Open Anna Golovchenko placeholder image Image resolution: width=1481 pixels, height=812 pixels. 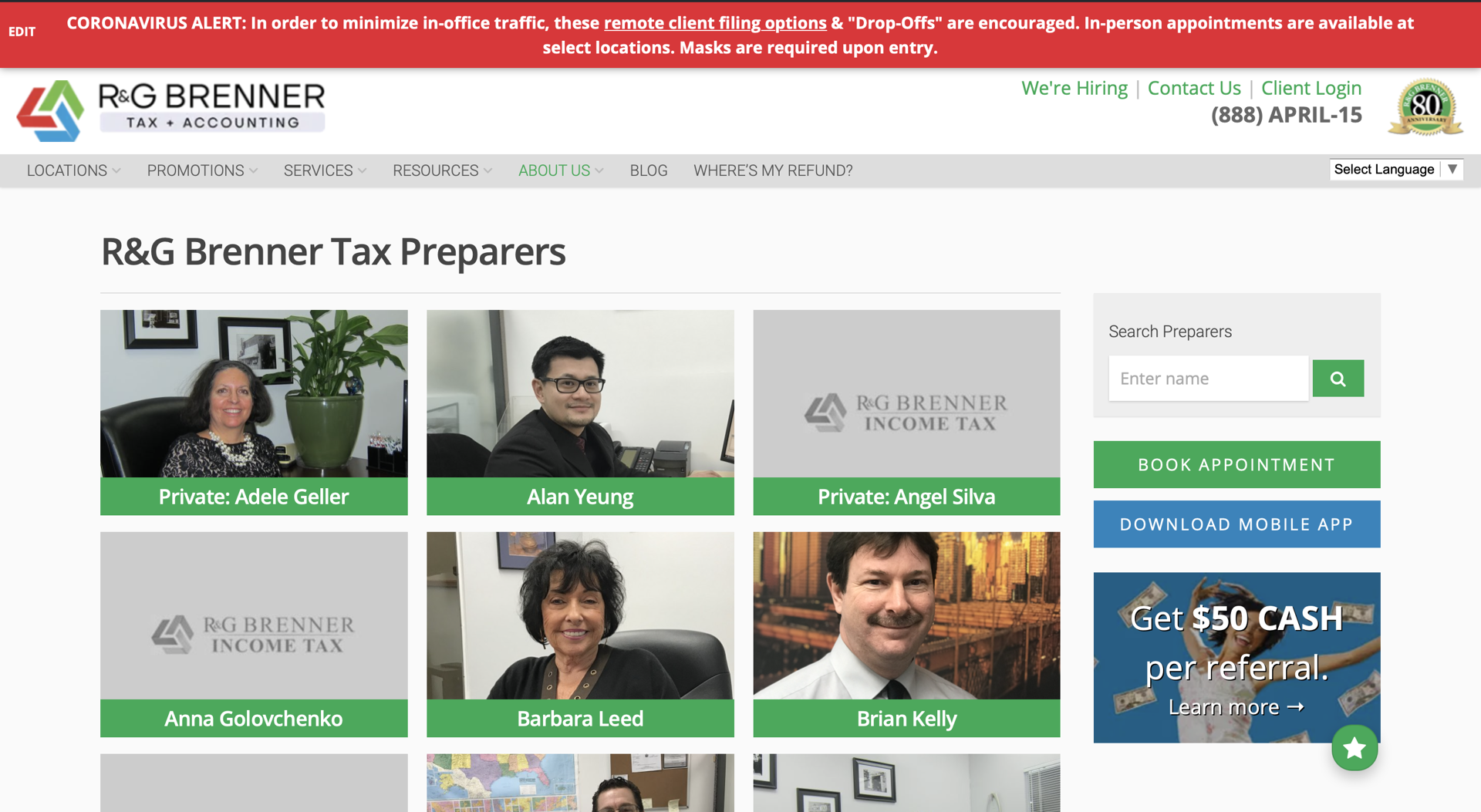(254, 615)
